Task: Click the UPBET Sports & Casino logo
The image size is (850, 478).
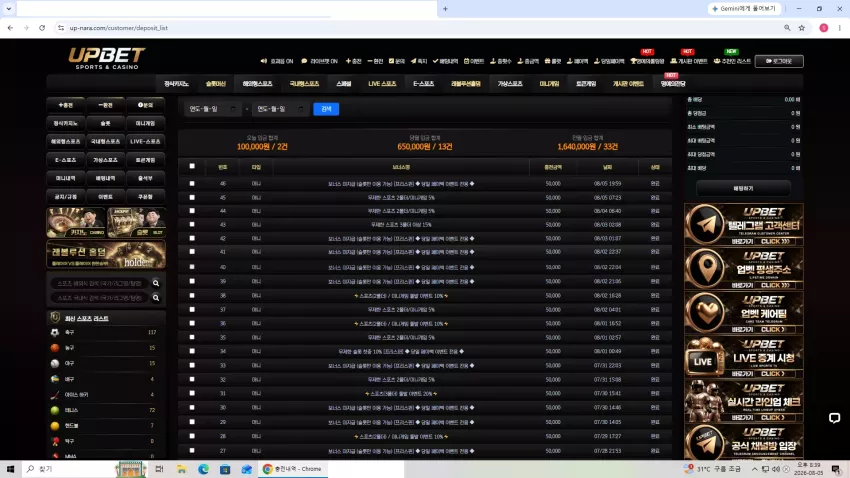Action: (x=107, y=59)
